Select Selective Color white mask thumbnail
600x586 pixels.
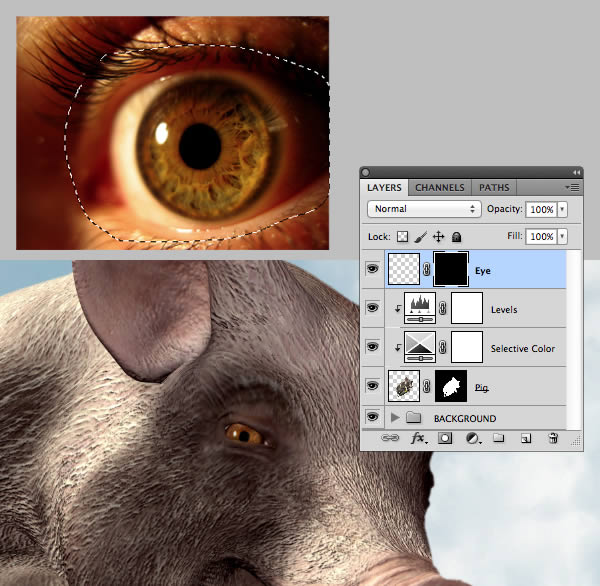[467, 347]
